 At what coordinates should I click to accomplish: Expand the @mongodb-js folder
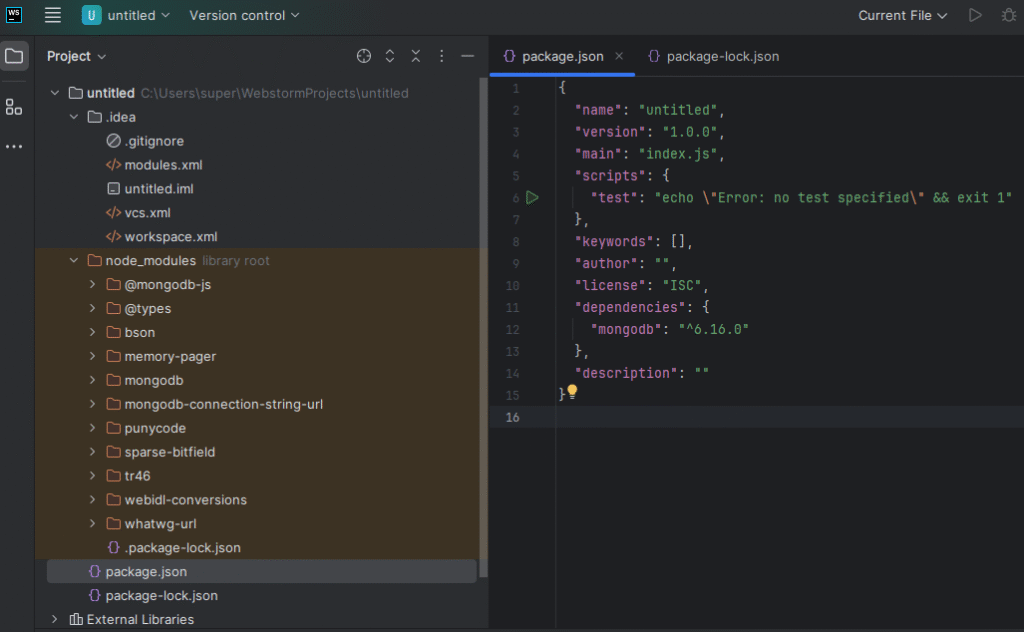92,285
